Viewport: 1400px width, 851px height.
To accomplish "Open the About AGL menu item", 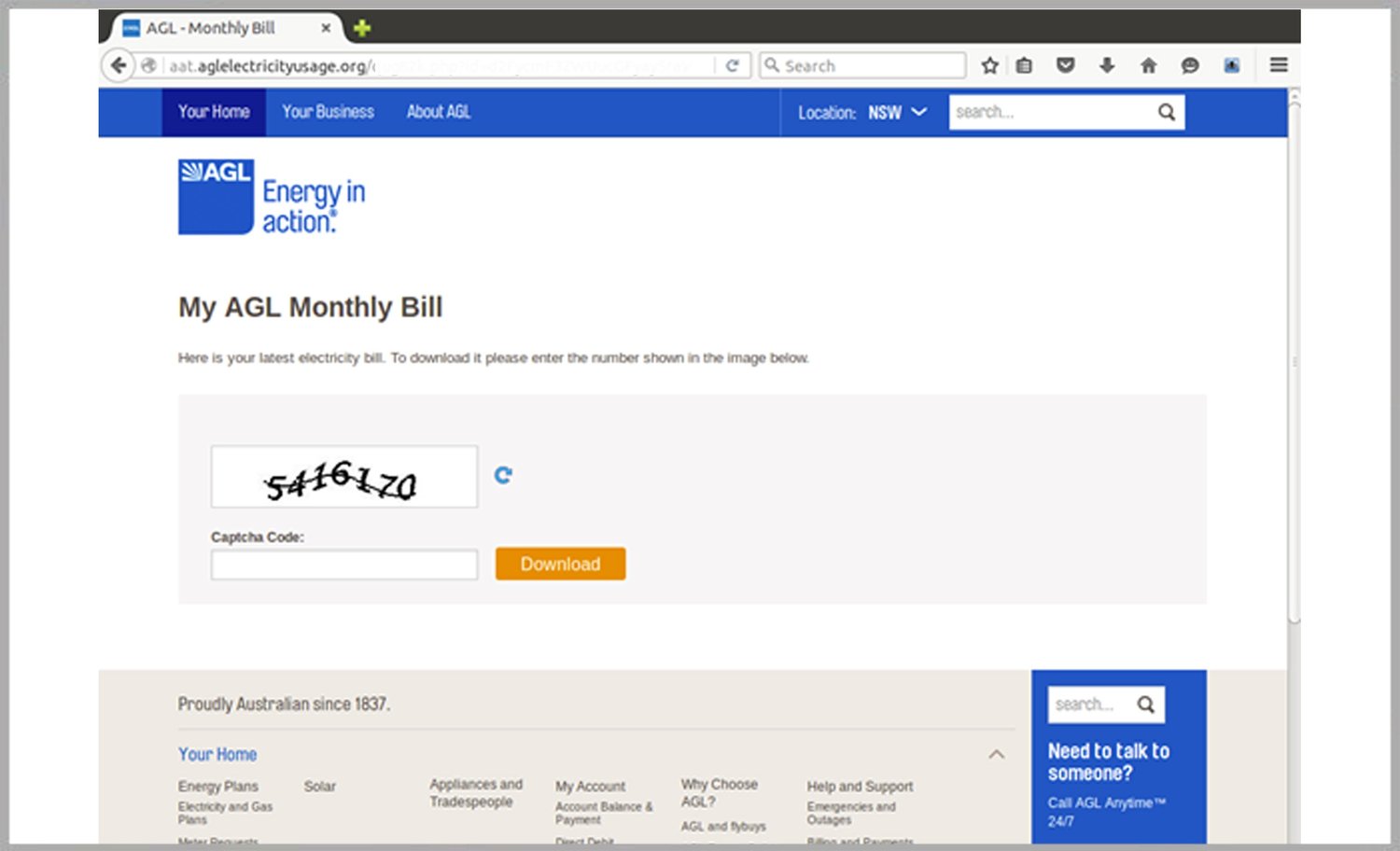I will 438,112.
